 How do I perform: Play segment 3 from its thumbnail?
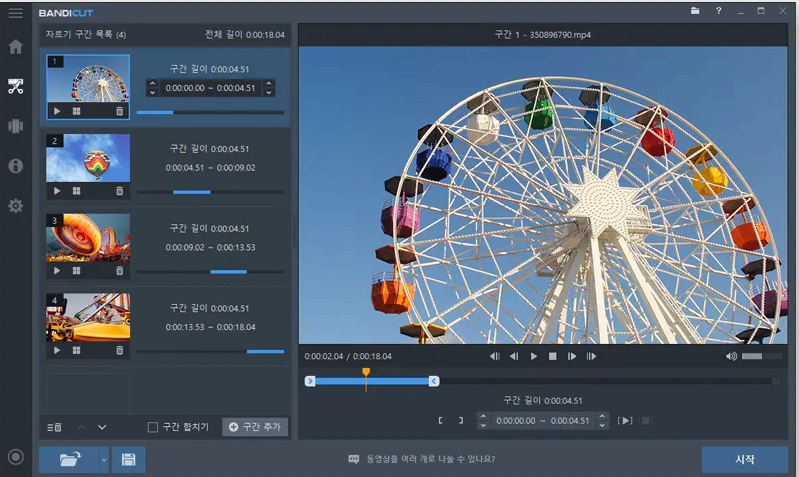click(57, 271)
